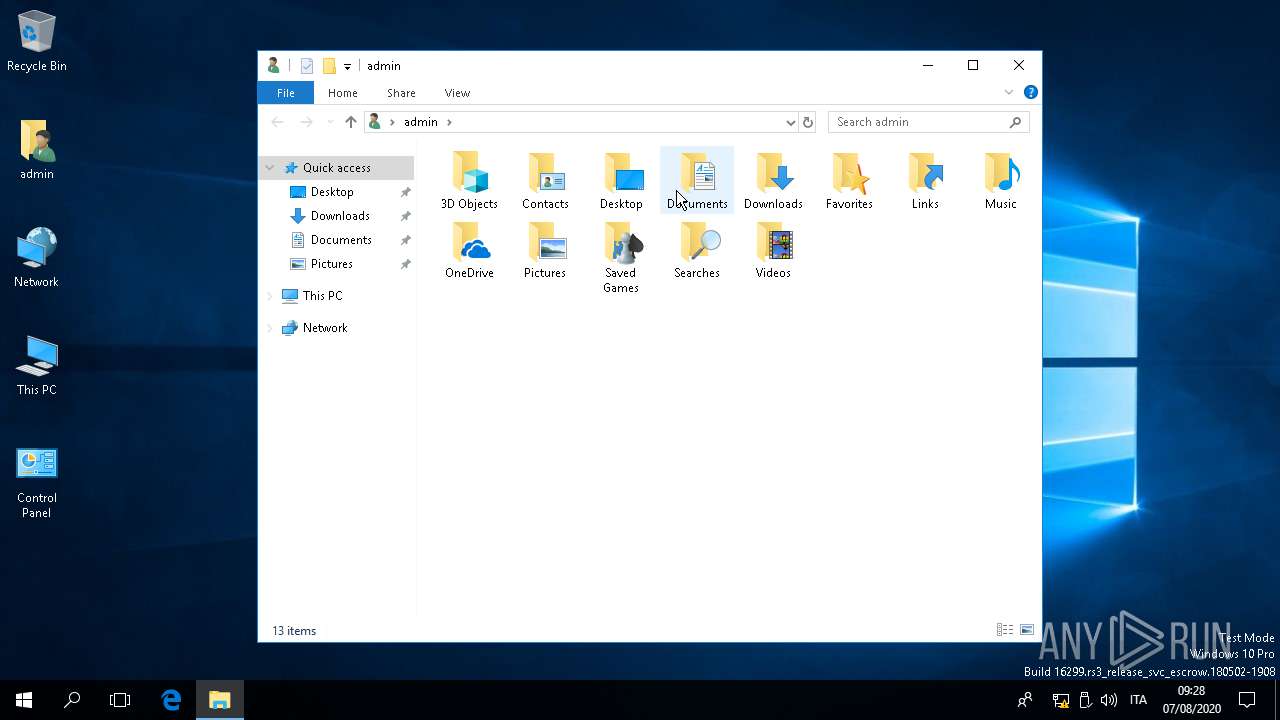Open the address bar history dropdown
This screenshot has height=720, width=1280.
tap(790, 122)
